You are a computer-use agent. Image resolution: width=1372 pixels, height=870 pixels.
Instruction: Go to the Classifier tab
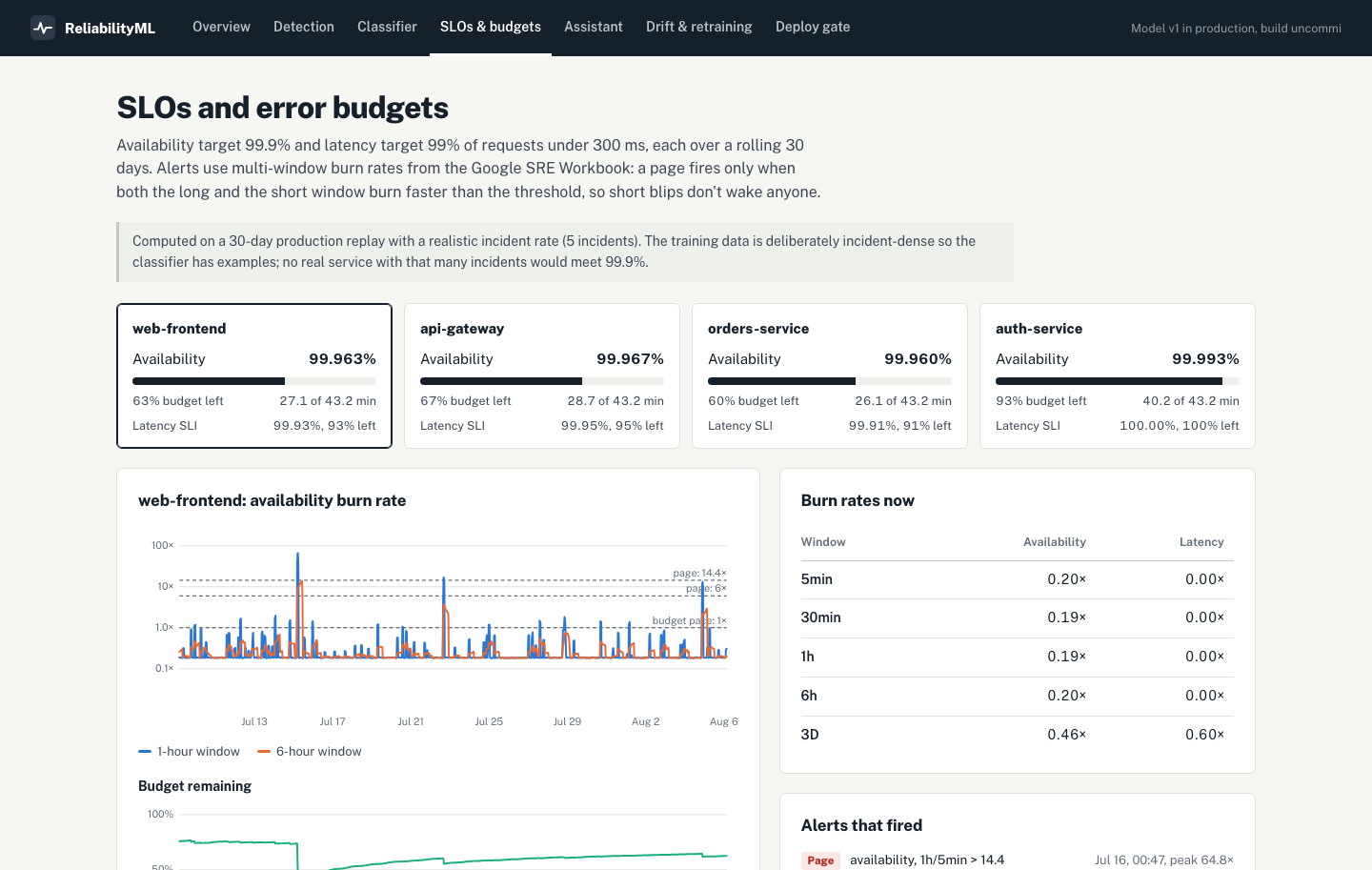tap(387, 27)
